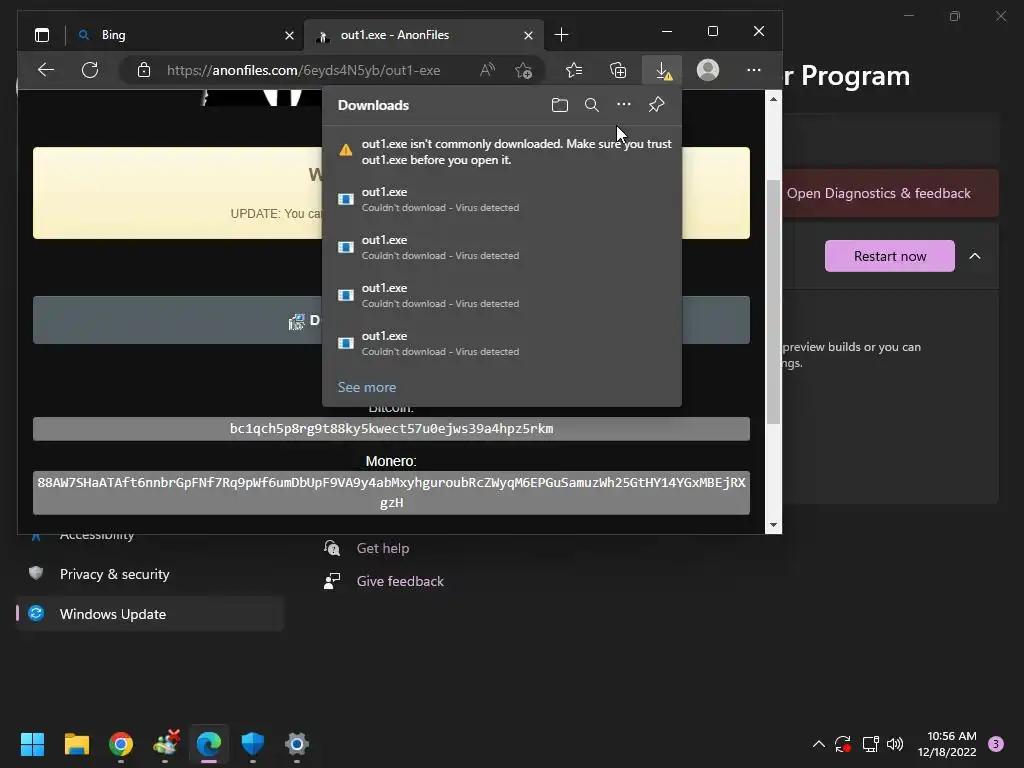Screen dimensions: 1024x768
Task: Open Windows Security shield taskbar icon
Action: (253, 743)
